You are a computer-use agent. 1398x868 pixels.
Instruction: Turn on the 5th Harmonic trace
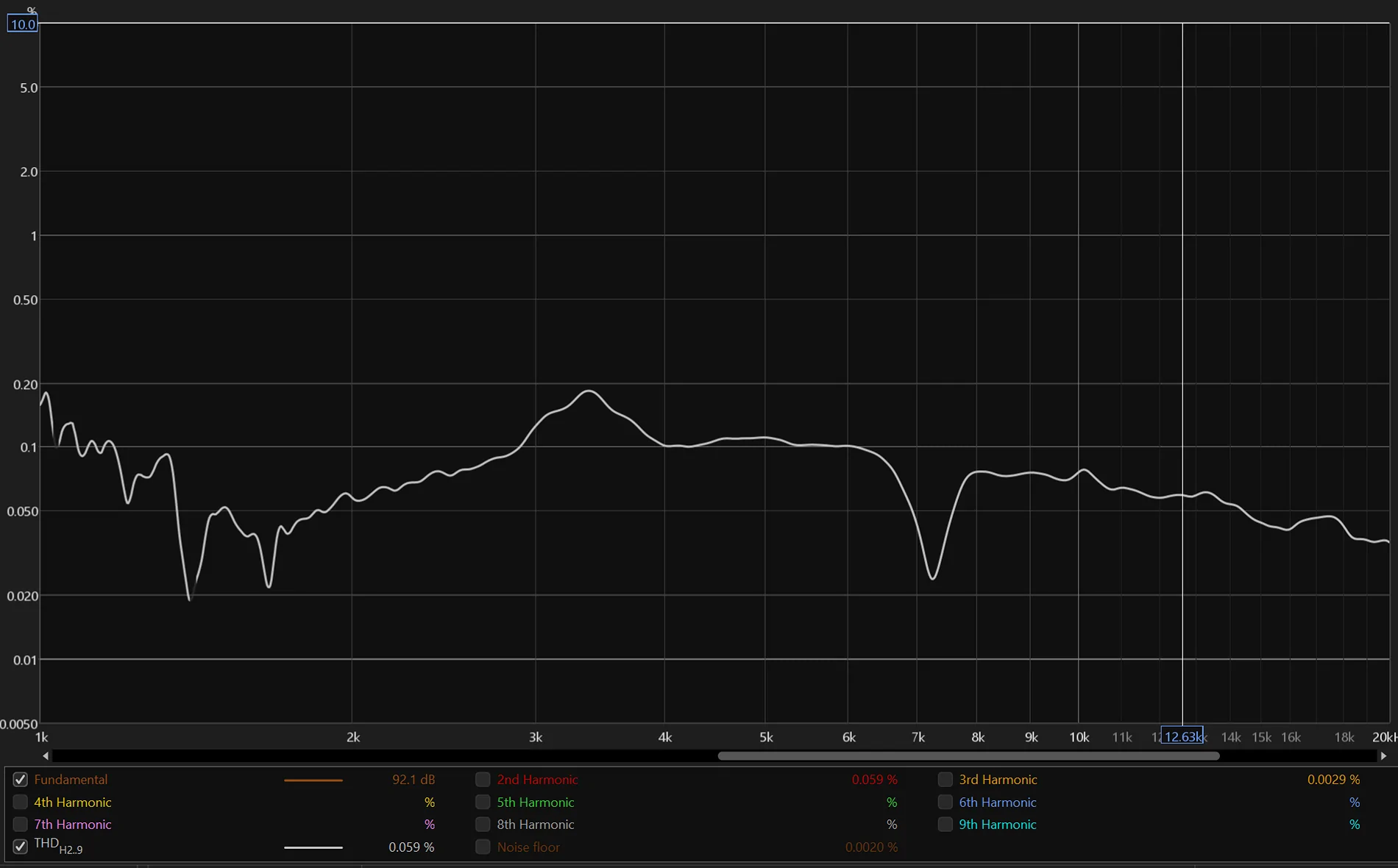(483, 803)
